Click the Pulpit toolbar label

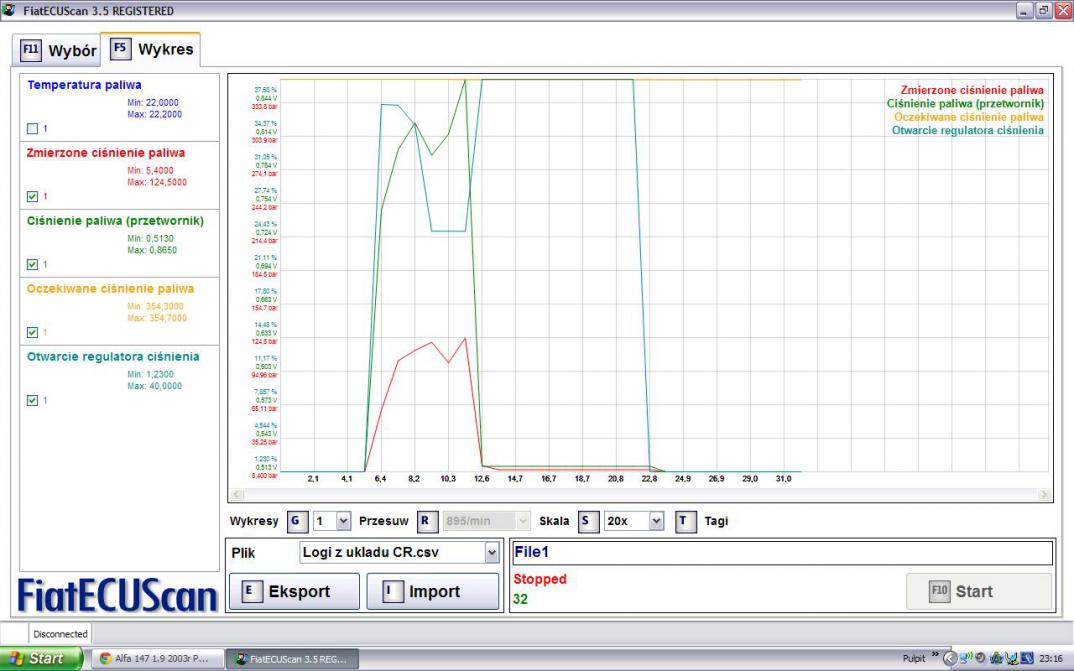point(914,659)
